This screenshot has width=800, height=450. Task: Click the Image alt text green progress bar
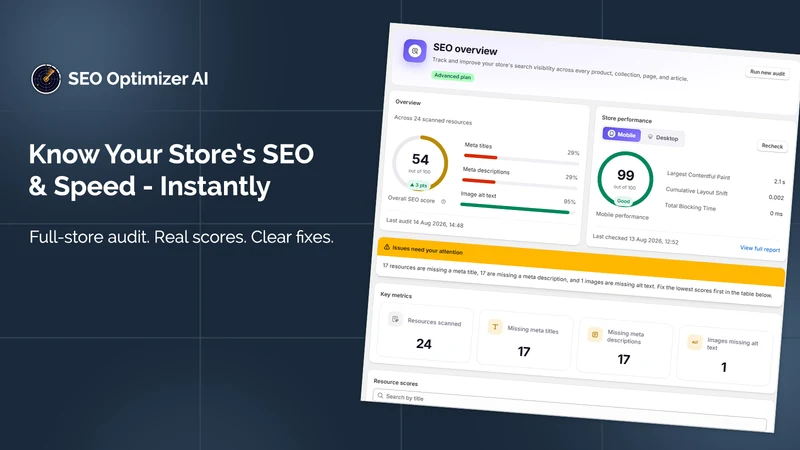coord(515,208)
